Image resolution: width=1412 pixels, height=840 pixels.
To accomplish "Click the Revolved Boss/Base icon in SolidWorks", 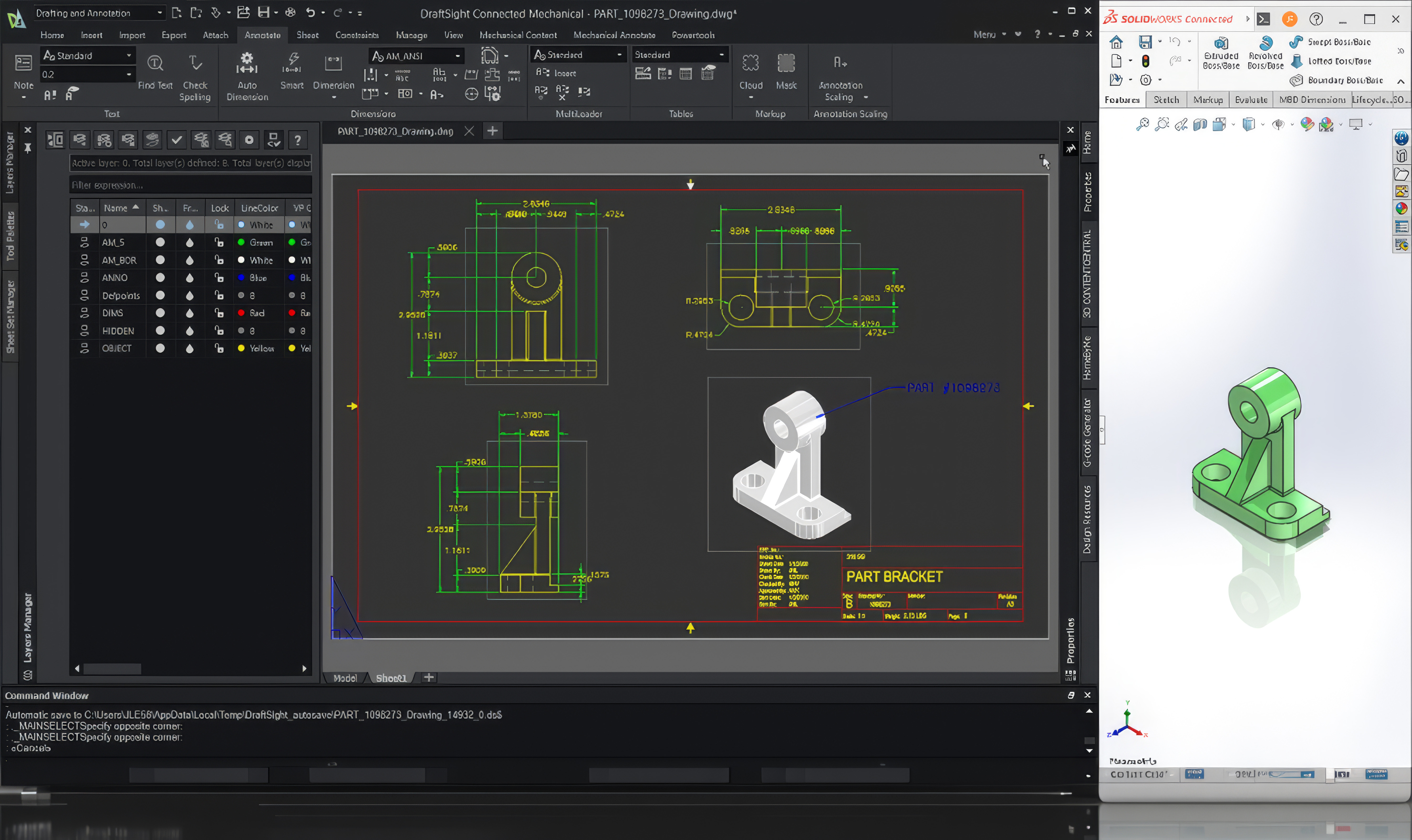I will [x=1266, y=43].
